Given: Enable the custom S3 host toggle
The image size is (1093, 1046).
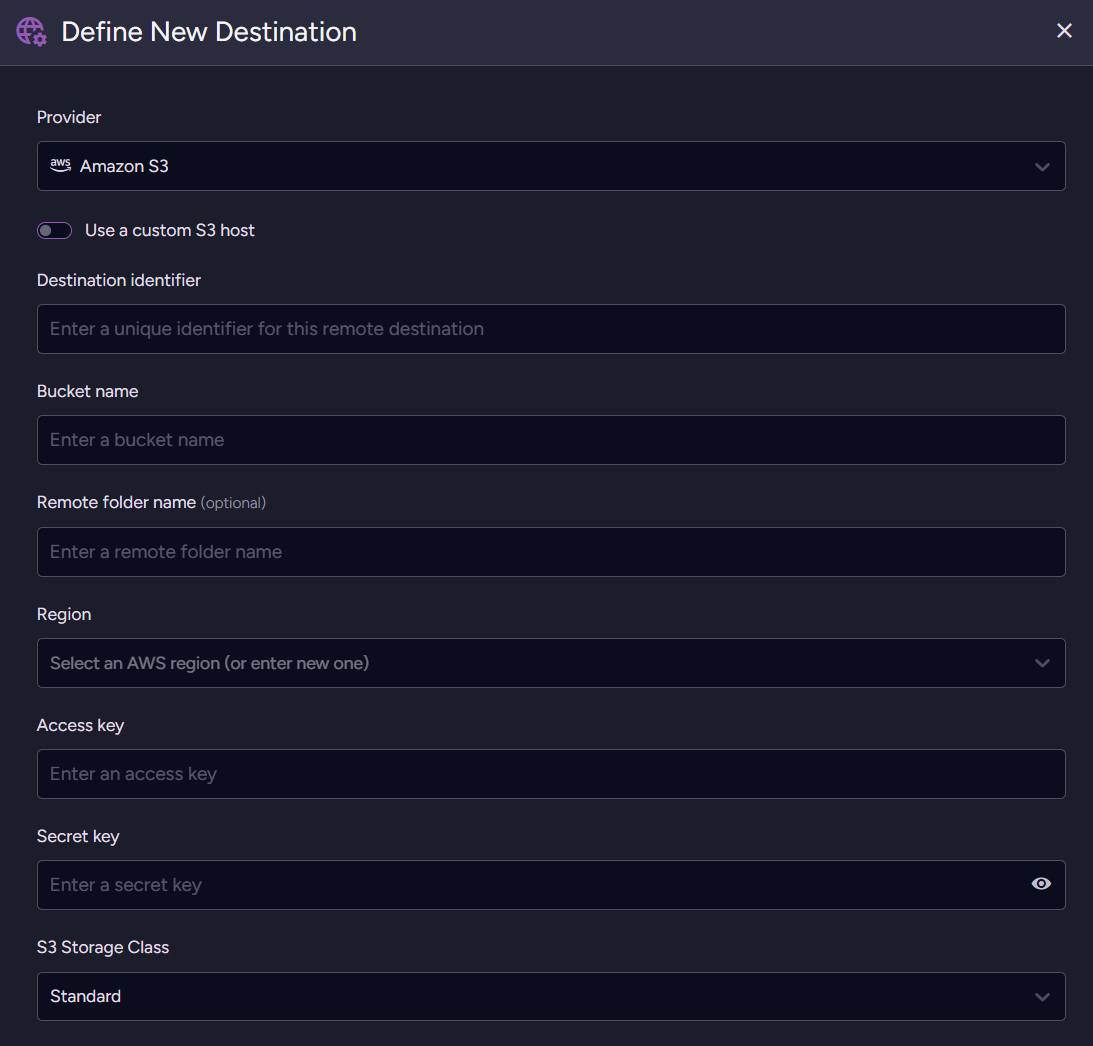Looking at the screenshot, I should [54, 231].
